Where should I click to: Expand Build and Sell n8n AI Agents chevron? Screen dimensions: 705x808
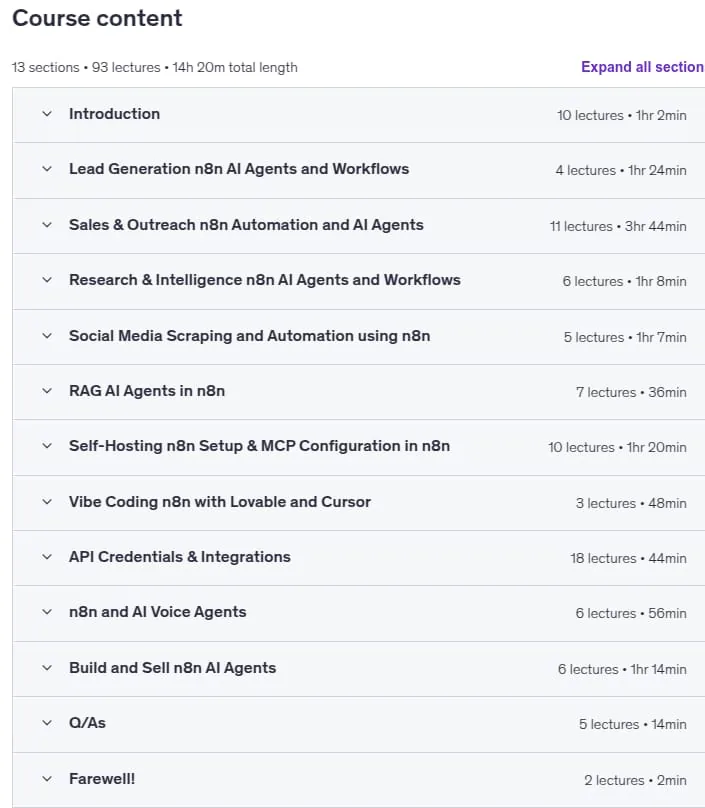(47, 668)
